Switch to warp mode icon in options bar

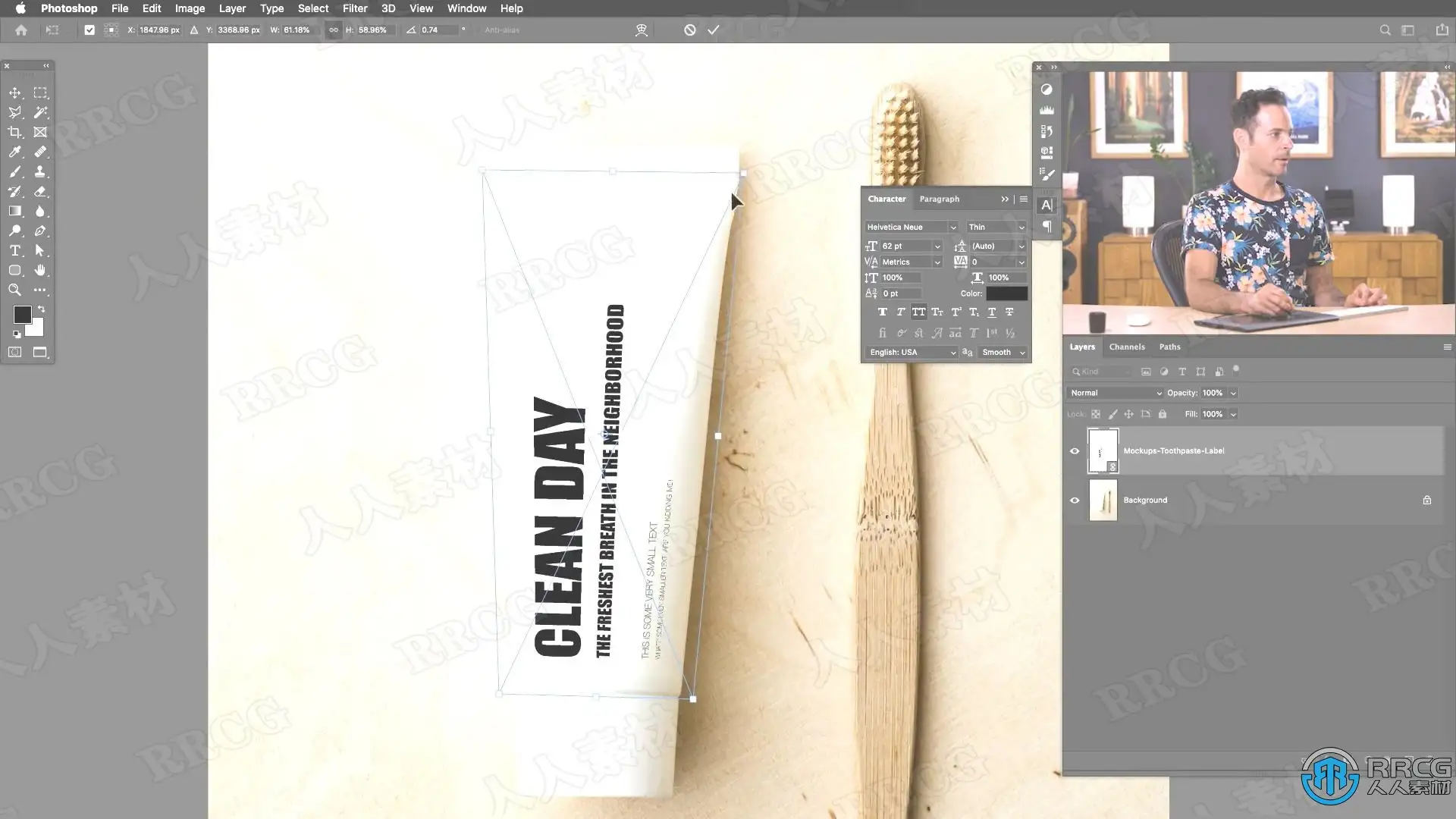click(x=641, y=30)
